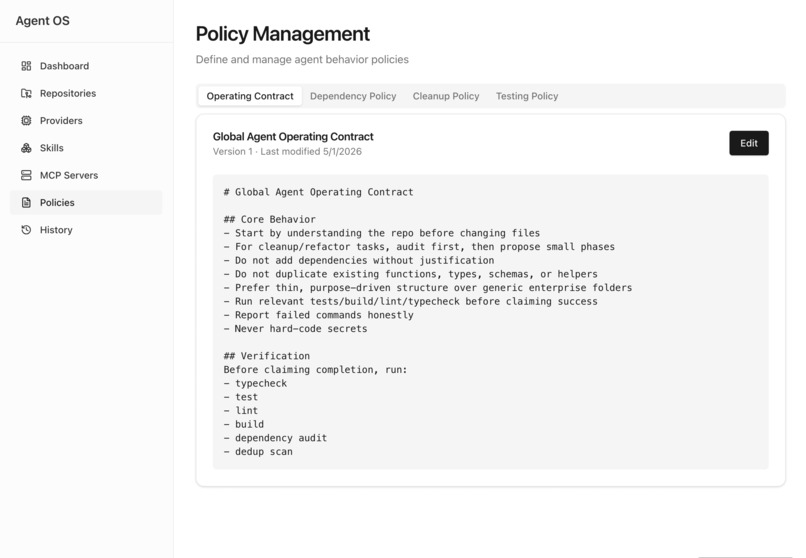806x558 pixels.
Task: Click the '- lint' list item
Action: 241,411
